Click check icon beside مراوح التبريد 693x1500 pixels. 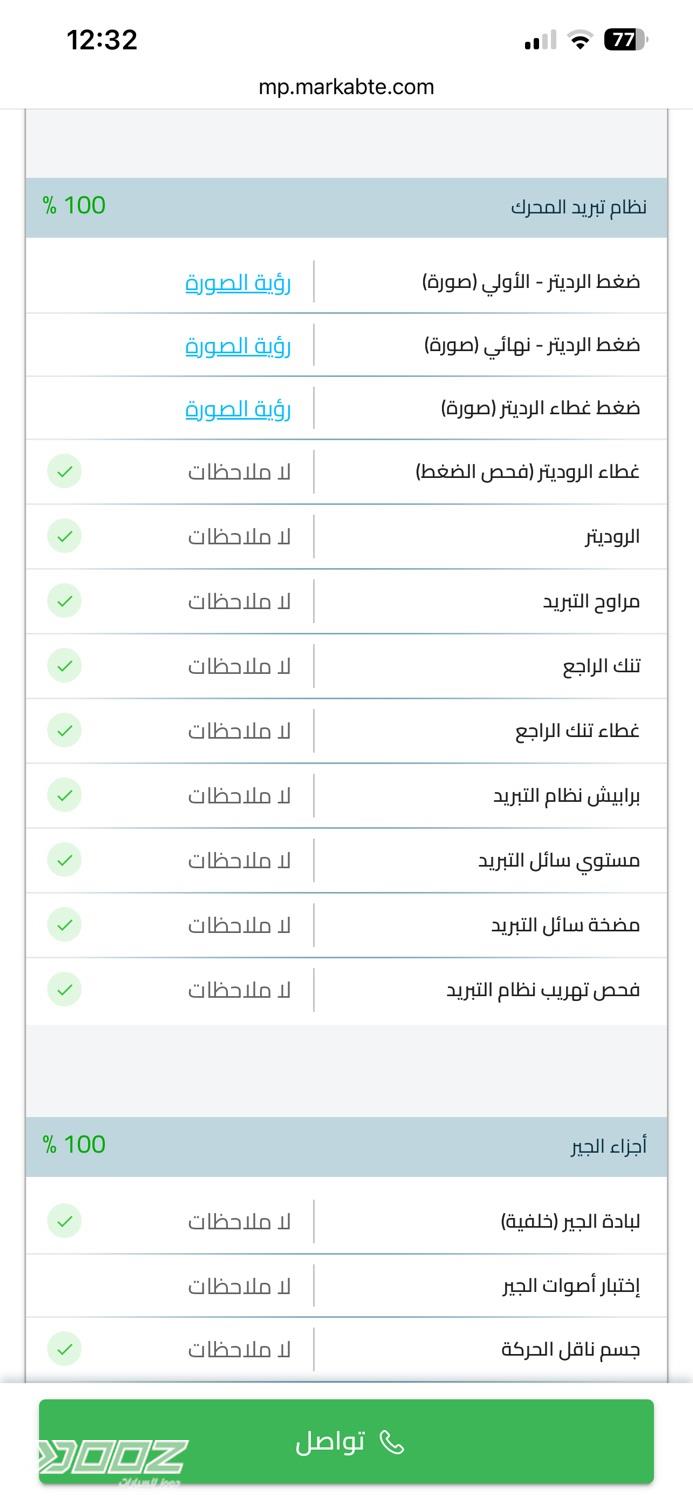click(64, 601)
